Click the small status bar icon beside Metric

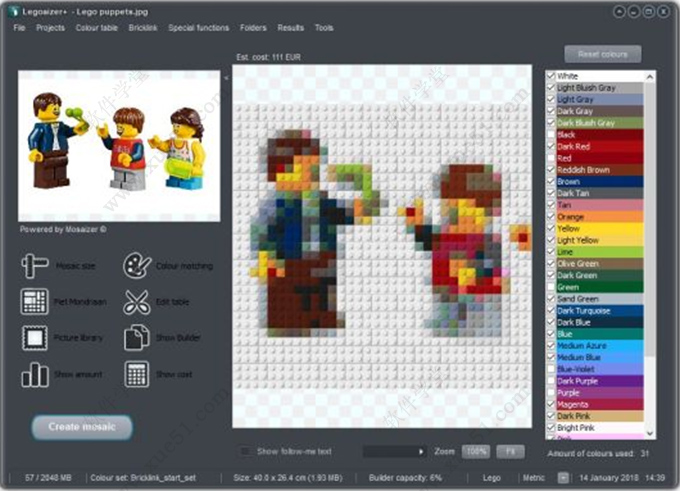point(563,478)
